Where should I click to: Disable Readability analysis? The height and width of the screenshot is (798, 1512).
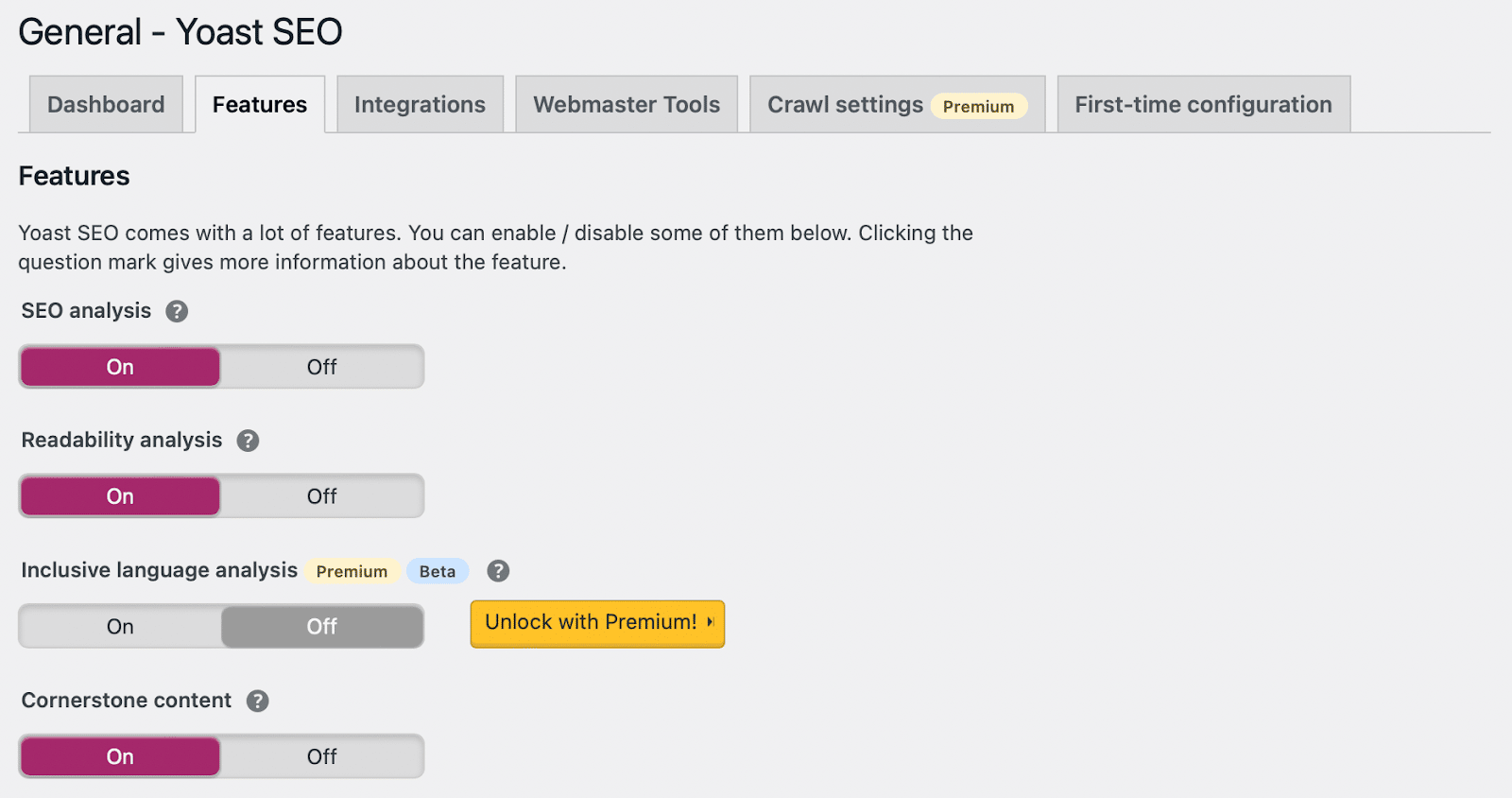321,495
